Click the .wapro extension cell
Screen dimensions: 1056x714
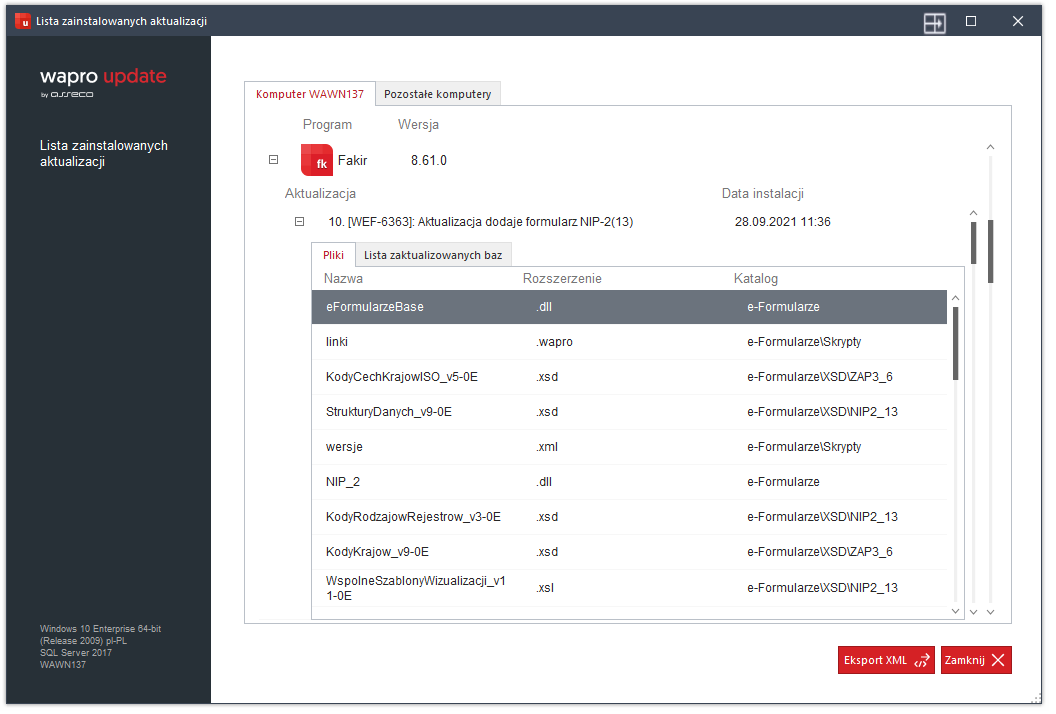coord(554,342)
